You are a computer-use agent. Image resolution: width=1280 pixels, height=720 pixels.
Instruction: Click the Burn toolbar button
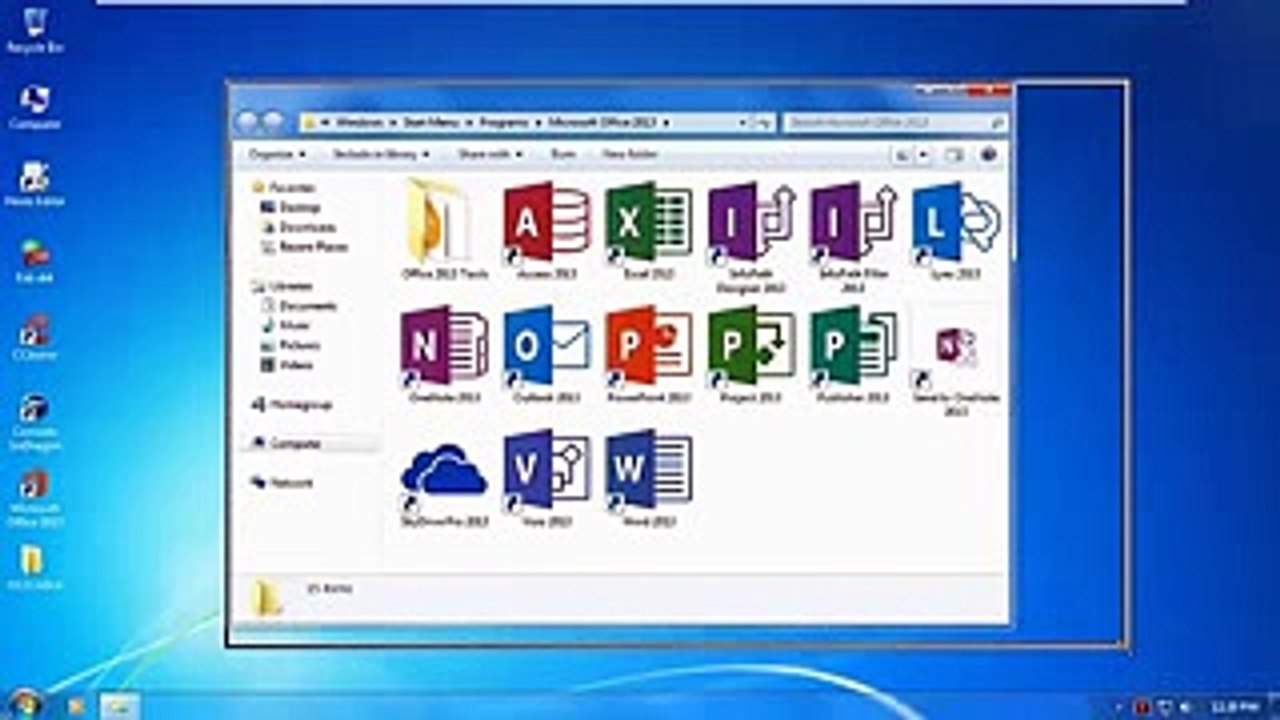(563, 154)
